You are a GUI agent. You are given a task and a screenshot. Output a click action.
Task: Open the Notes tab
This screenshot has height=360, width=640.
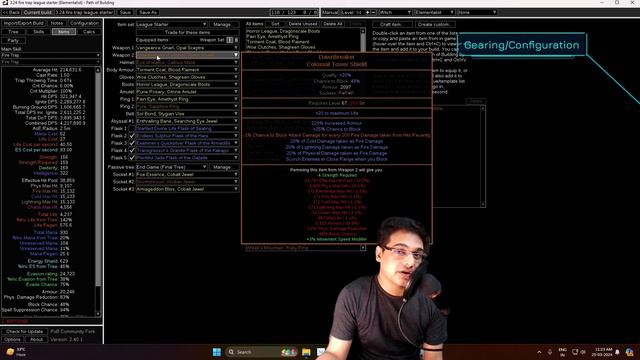[57, 23]
